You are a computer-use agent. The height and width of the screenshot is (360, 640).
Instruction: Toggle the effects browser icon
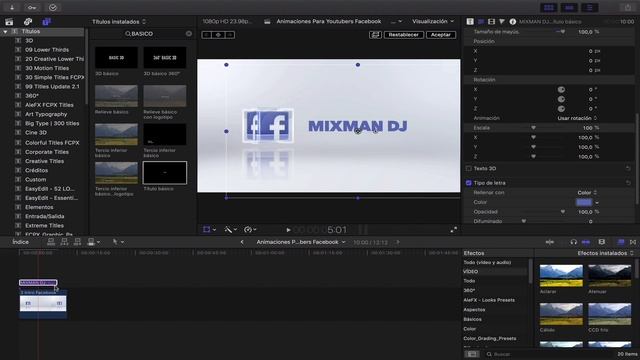[621, 242]
